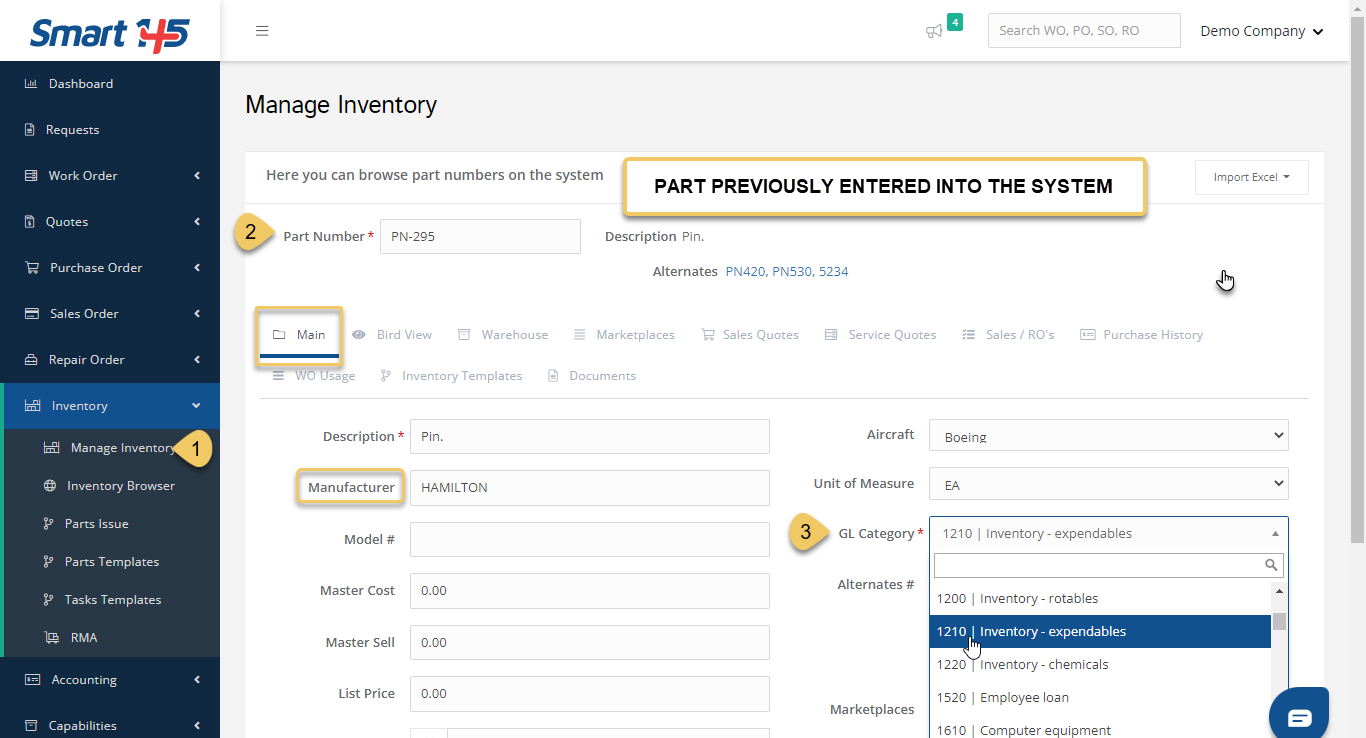The image size is (1366, 738).
Task: Click search magnifier icon in GL Category dropdown
Action: pos(1271,566)
